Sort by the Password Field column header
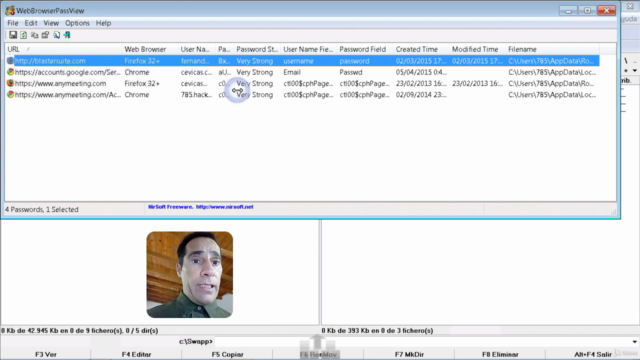640x360 pixels. [x=365, y=49]
